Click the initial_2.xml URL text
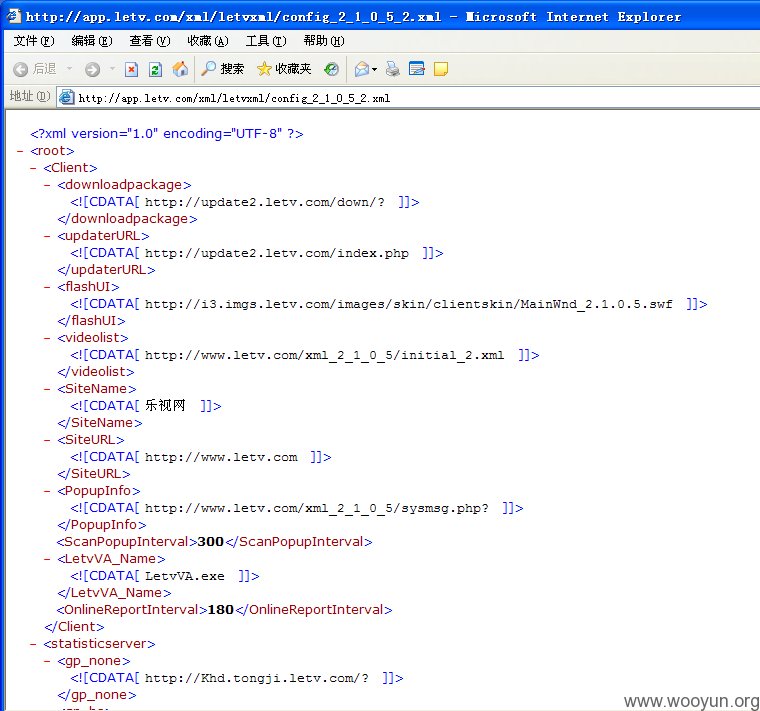Image resolution: width=760 pixels, height=711 pixels. click(x=324, y=355)
